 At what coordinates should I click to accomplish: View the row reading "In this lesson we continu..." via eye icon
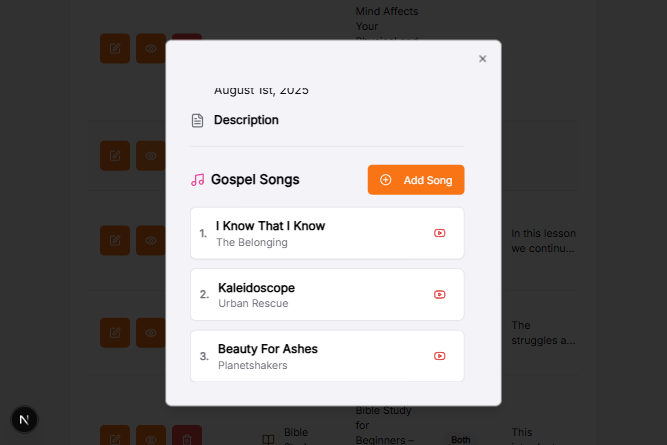[x=151, y=240]
